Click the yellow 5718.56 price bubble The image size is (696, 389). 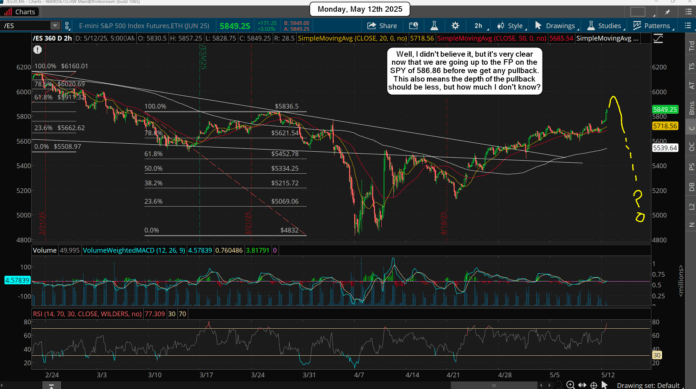pyautogui.click(x=665, y=127)
